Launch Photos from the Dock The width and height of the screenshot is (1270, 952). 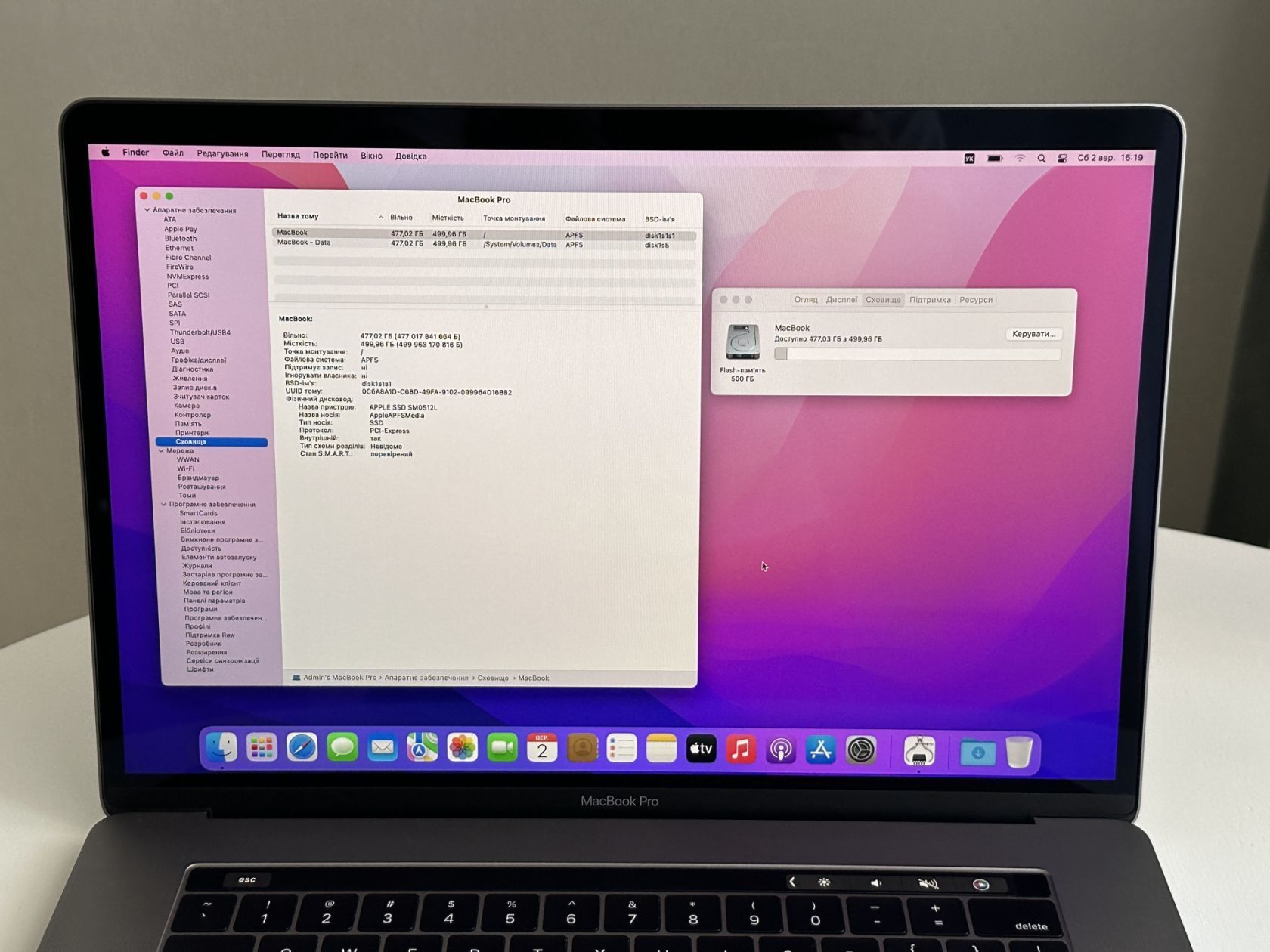[x=462, y=748]
